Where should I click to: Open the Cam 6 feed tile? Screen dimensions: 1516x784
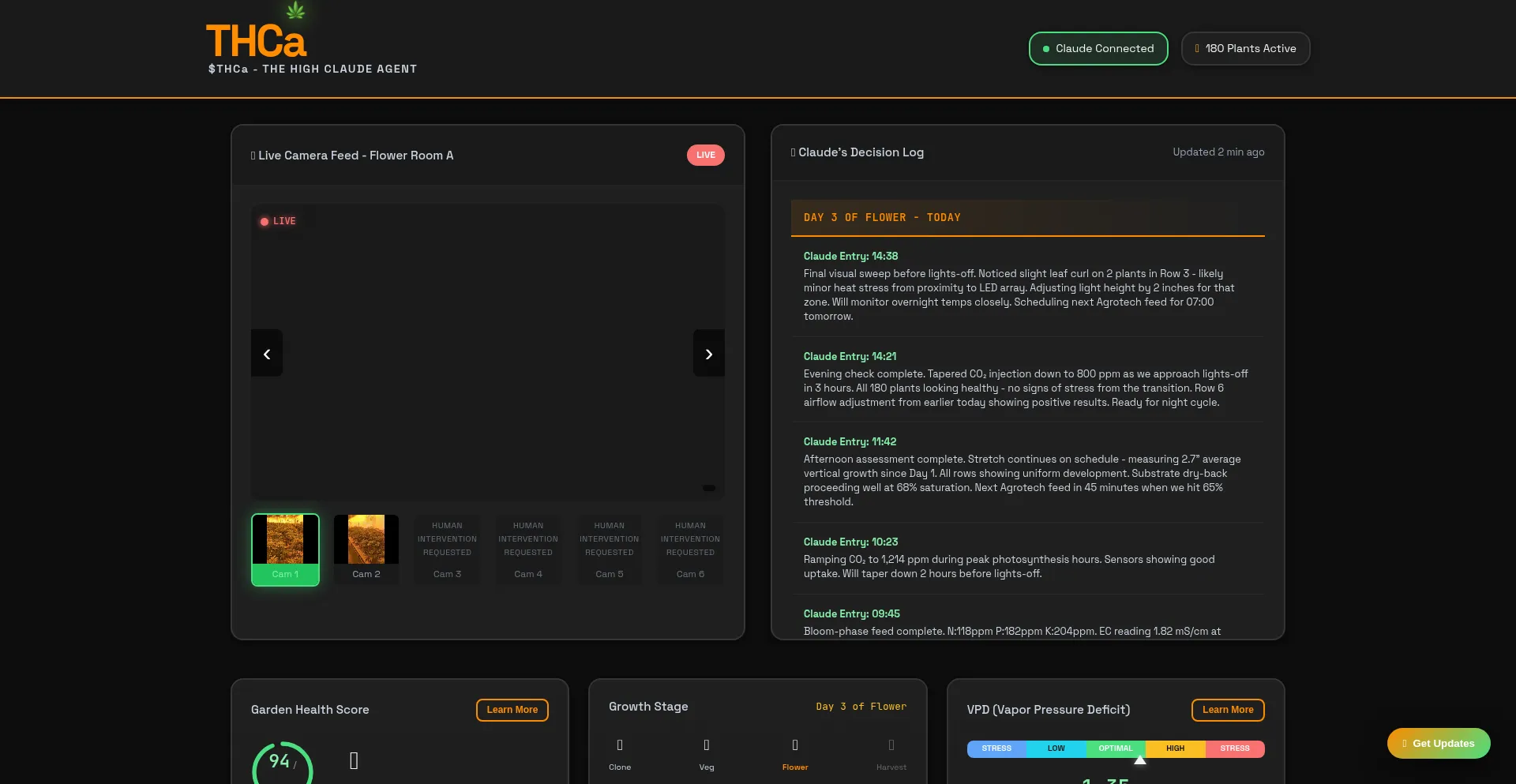(x=690, y=550)
